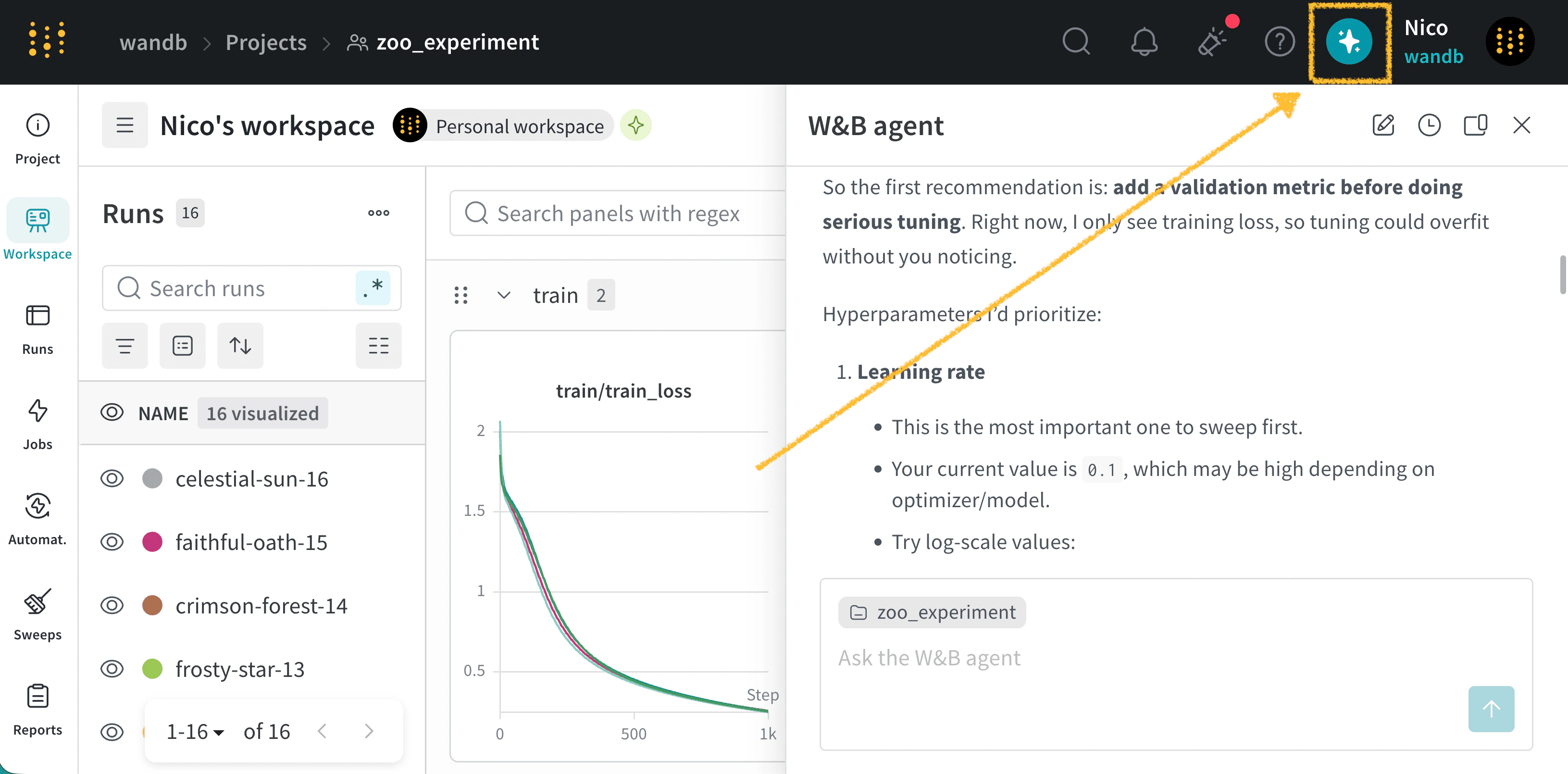
Task: Change color of faithful-oath-15 magenta swatch
Action: (x=152, y=542)
